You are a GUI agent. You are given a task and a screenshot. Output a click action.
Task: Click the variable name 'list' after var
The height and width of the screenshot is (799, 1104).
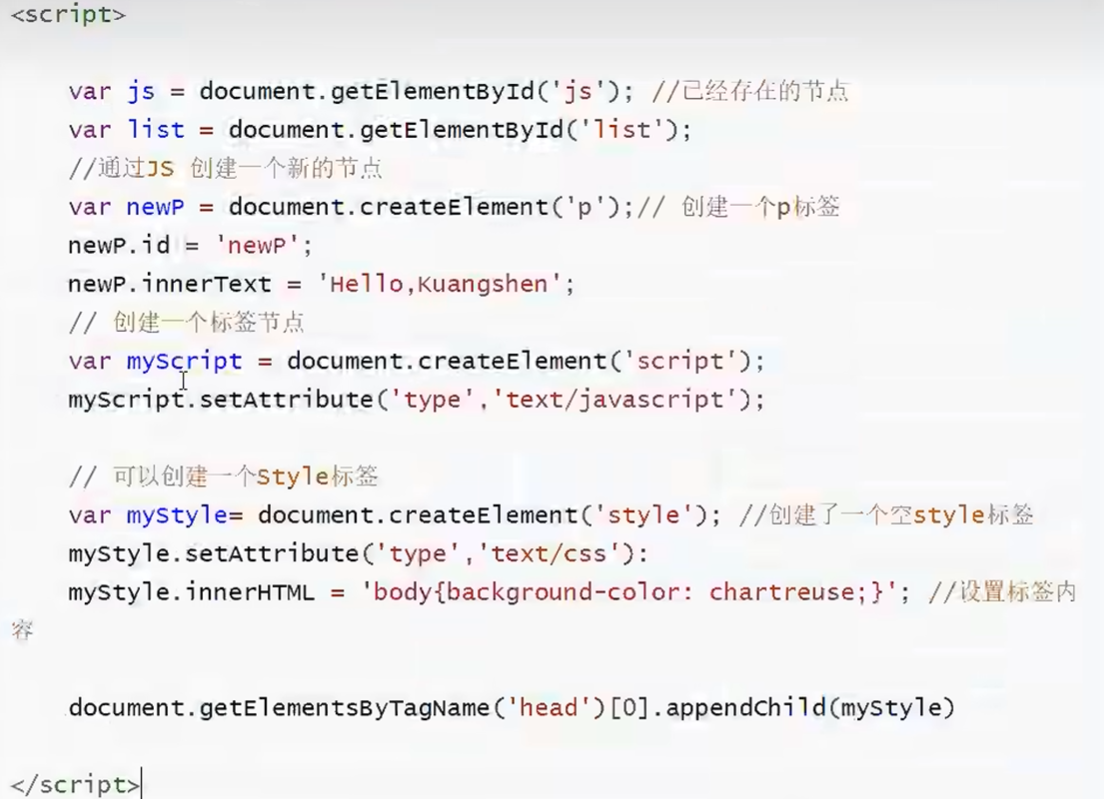point(156,130)
